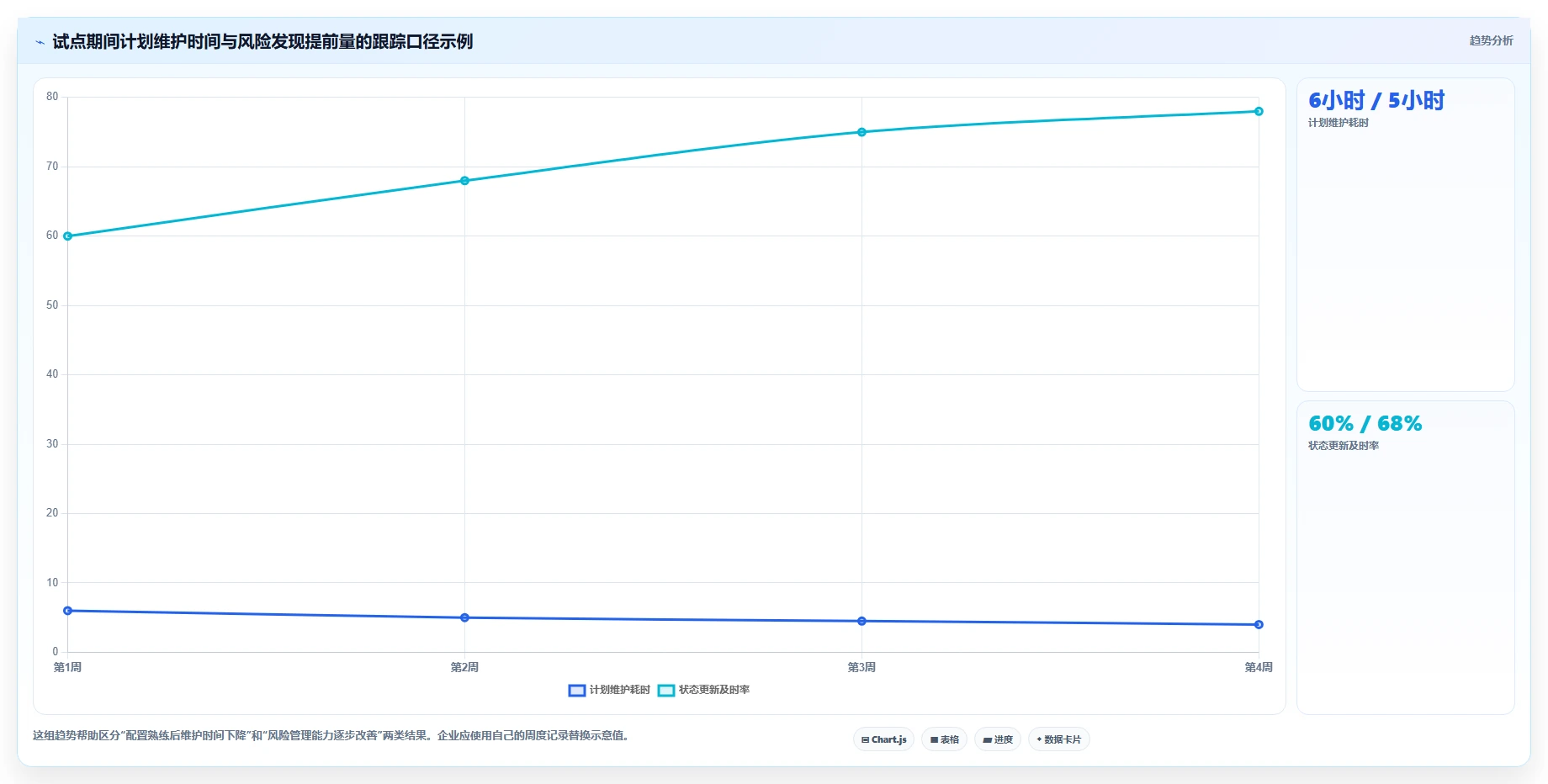1548x784 pixels.
Task: Click the 第2周 axis label
Action: tap(464, 667)
